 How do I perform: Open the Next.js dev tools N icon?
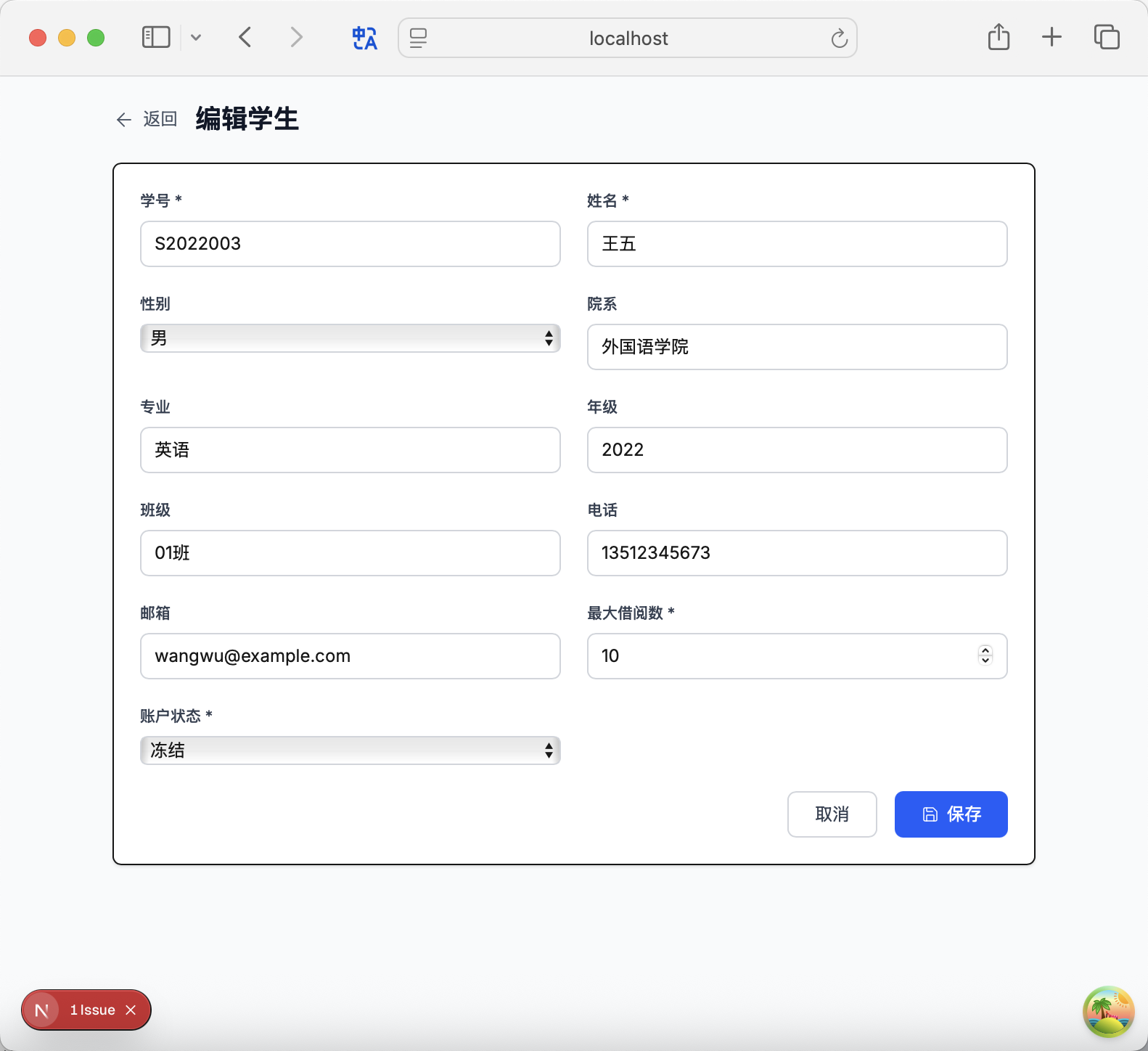pos(42,1010)
